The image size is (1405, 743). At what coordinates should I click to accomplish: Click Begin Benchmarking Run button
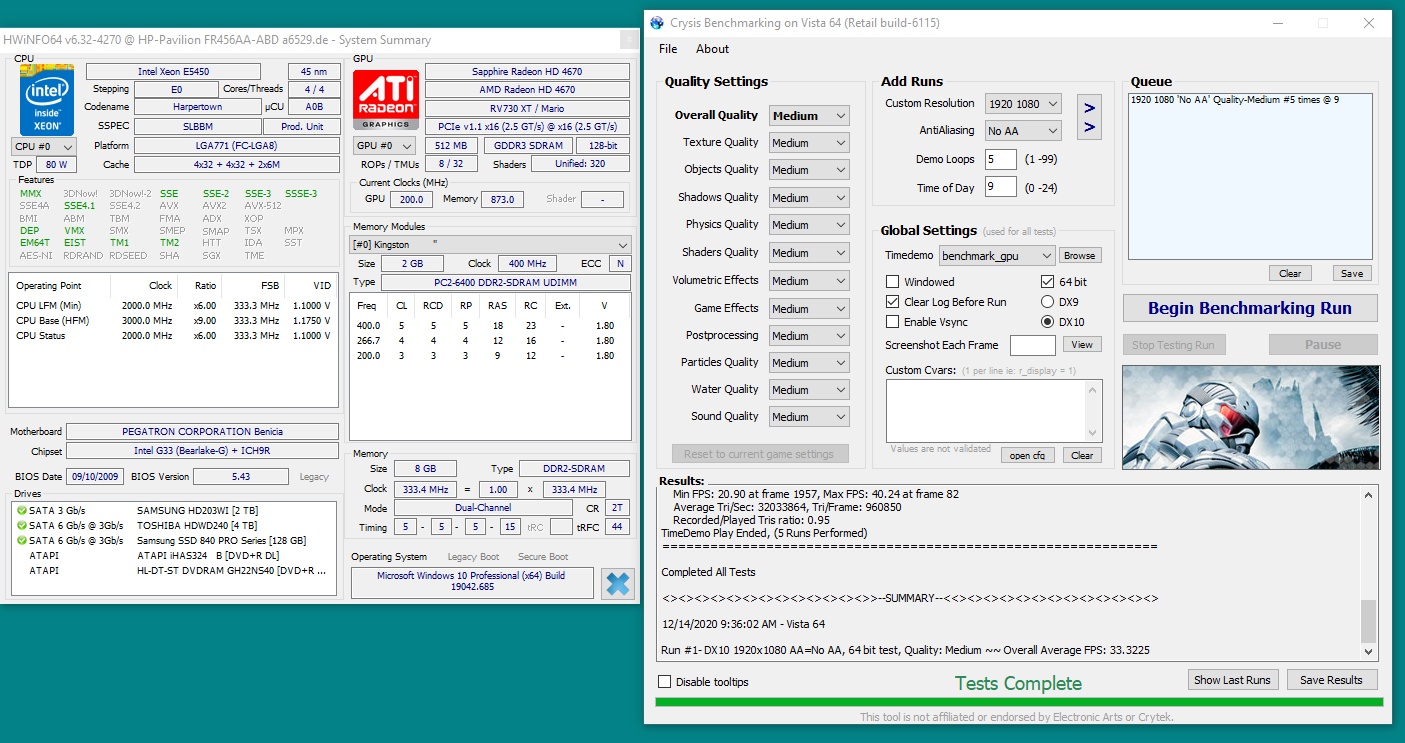pos(1250,308)
